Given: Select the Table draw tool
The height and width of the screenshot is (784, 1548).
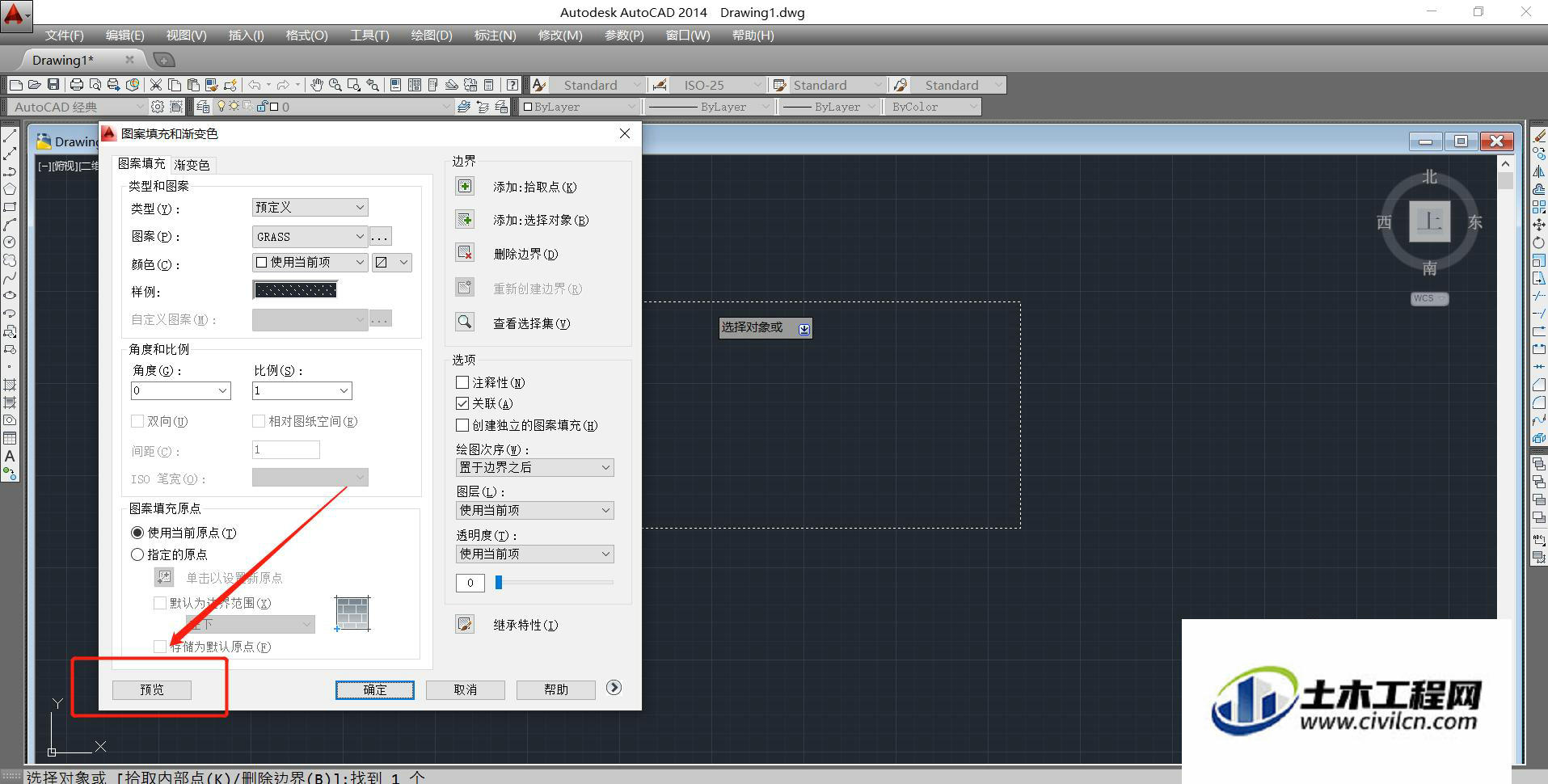Looking at the screenshot, I should tap(10, 438).
